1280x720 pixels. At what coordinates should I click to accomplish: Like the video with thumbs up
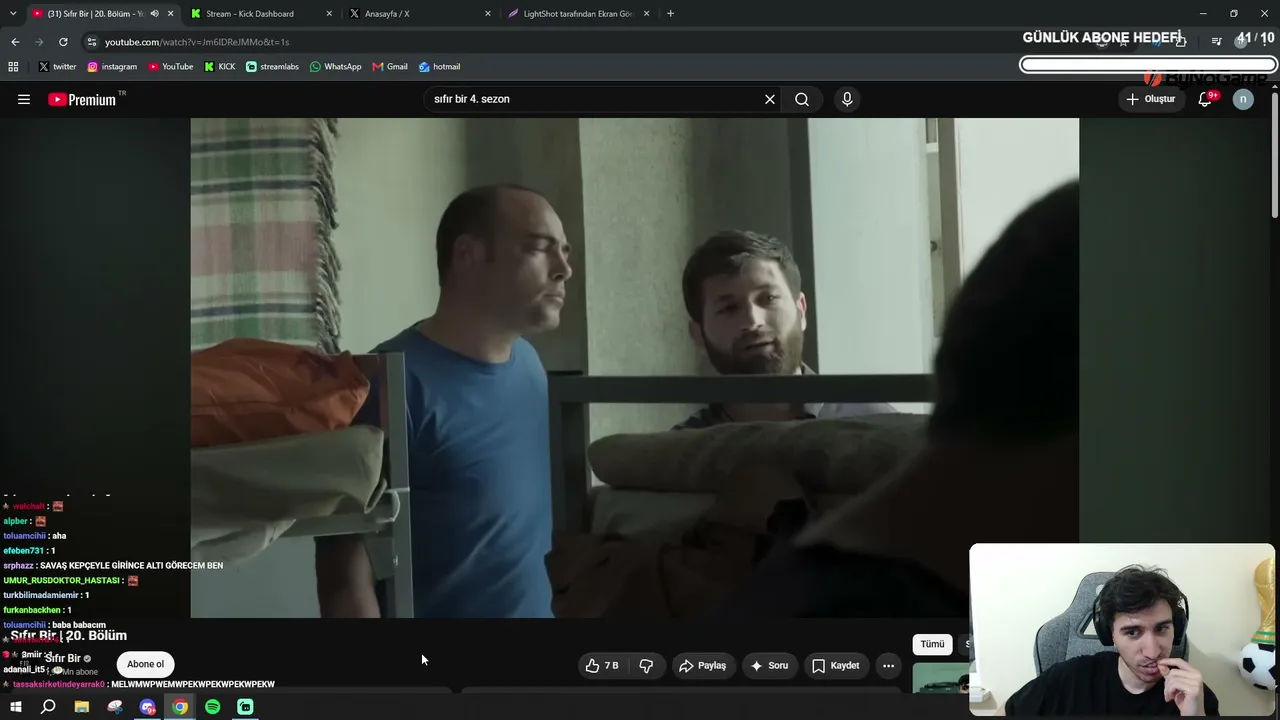pyautogui.click(x=602, y=665)
